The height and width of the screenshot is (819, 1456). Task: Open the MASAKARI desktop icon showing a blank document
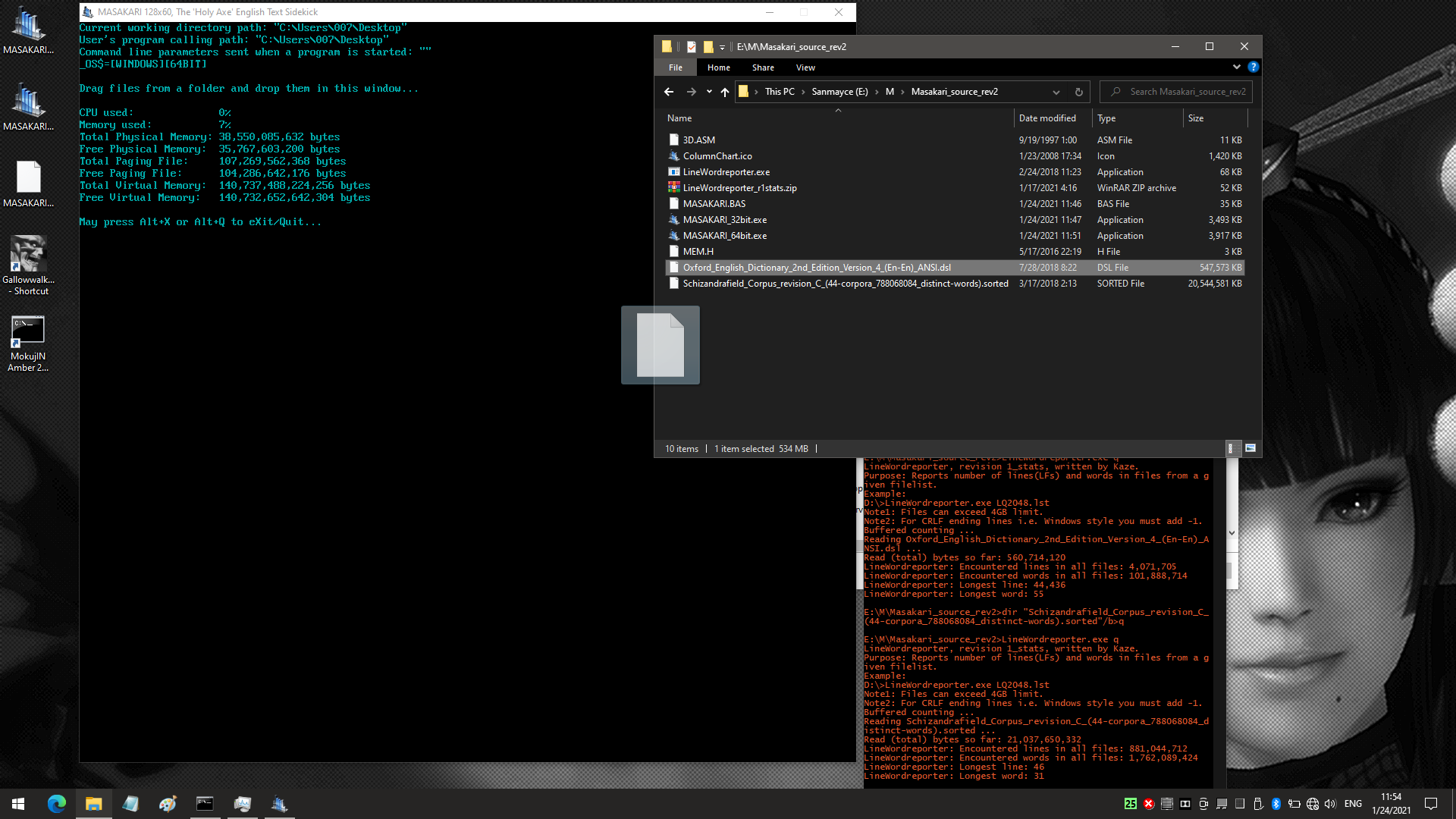tap(28, 184)
